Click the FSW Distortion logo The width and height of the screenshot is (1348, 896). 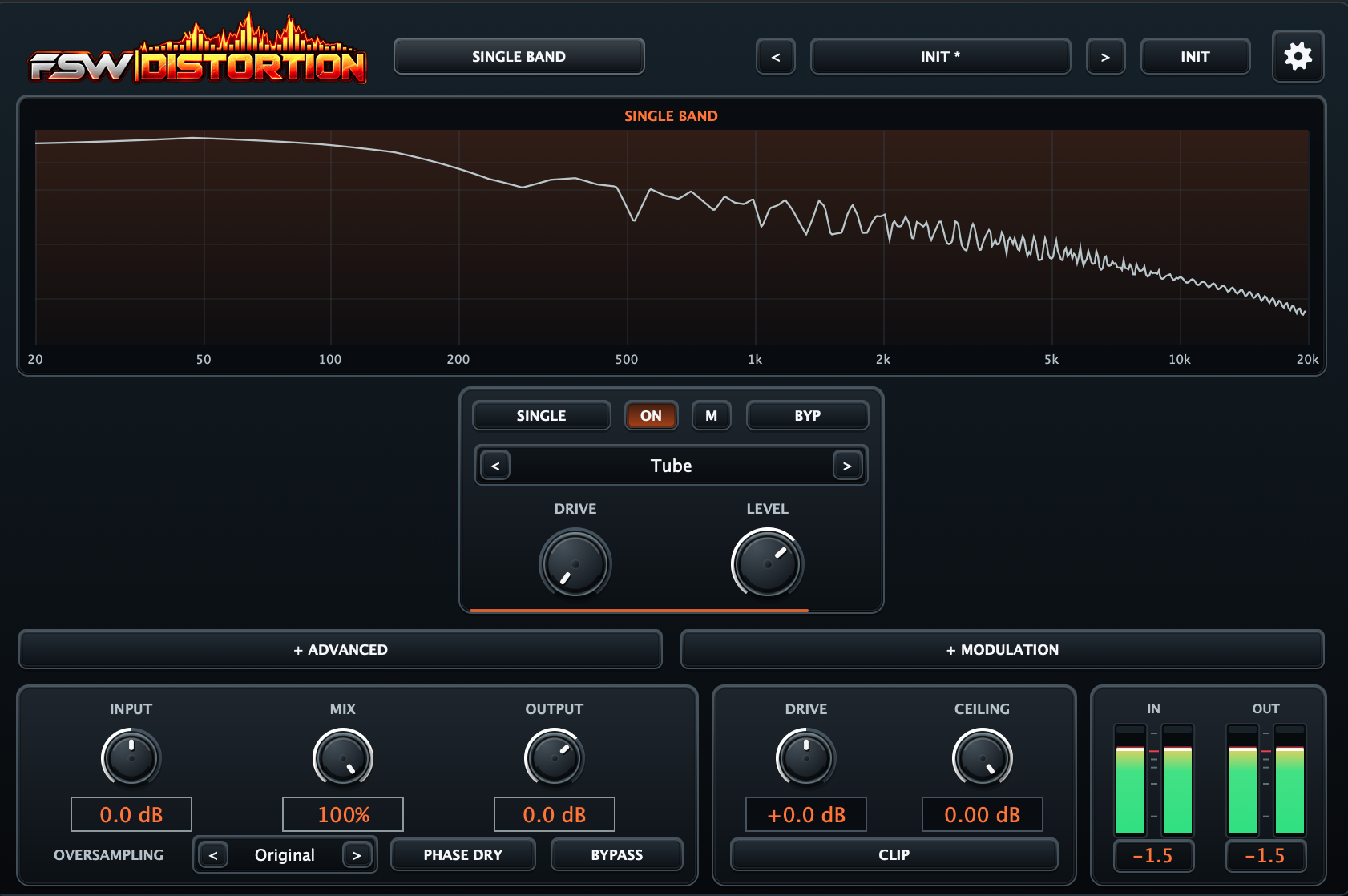198,50
